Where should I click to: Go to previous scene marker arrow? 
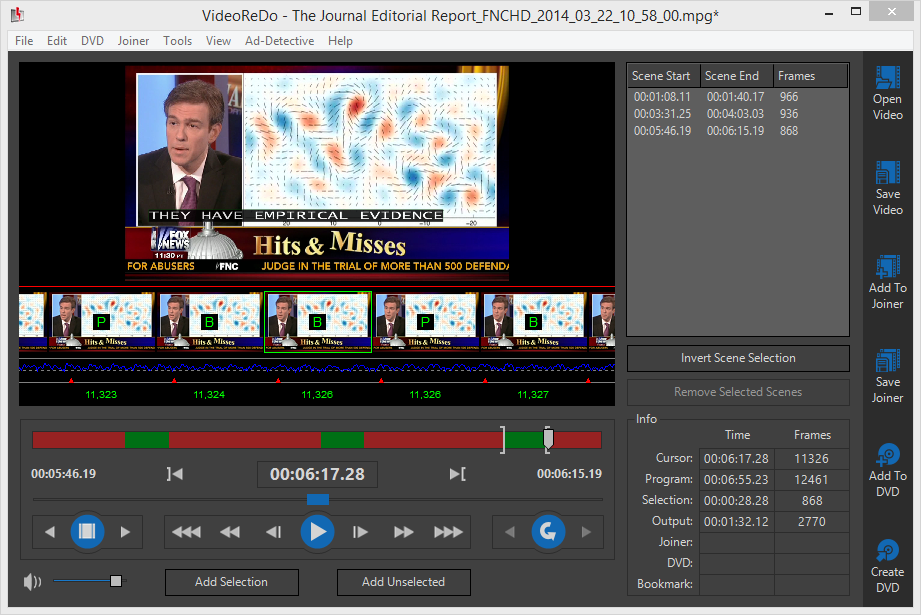coord(50,532)
